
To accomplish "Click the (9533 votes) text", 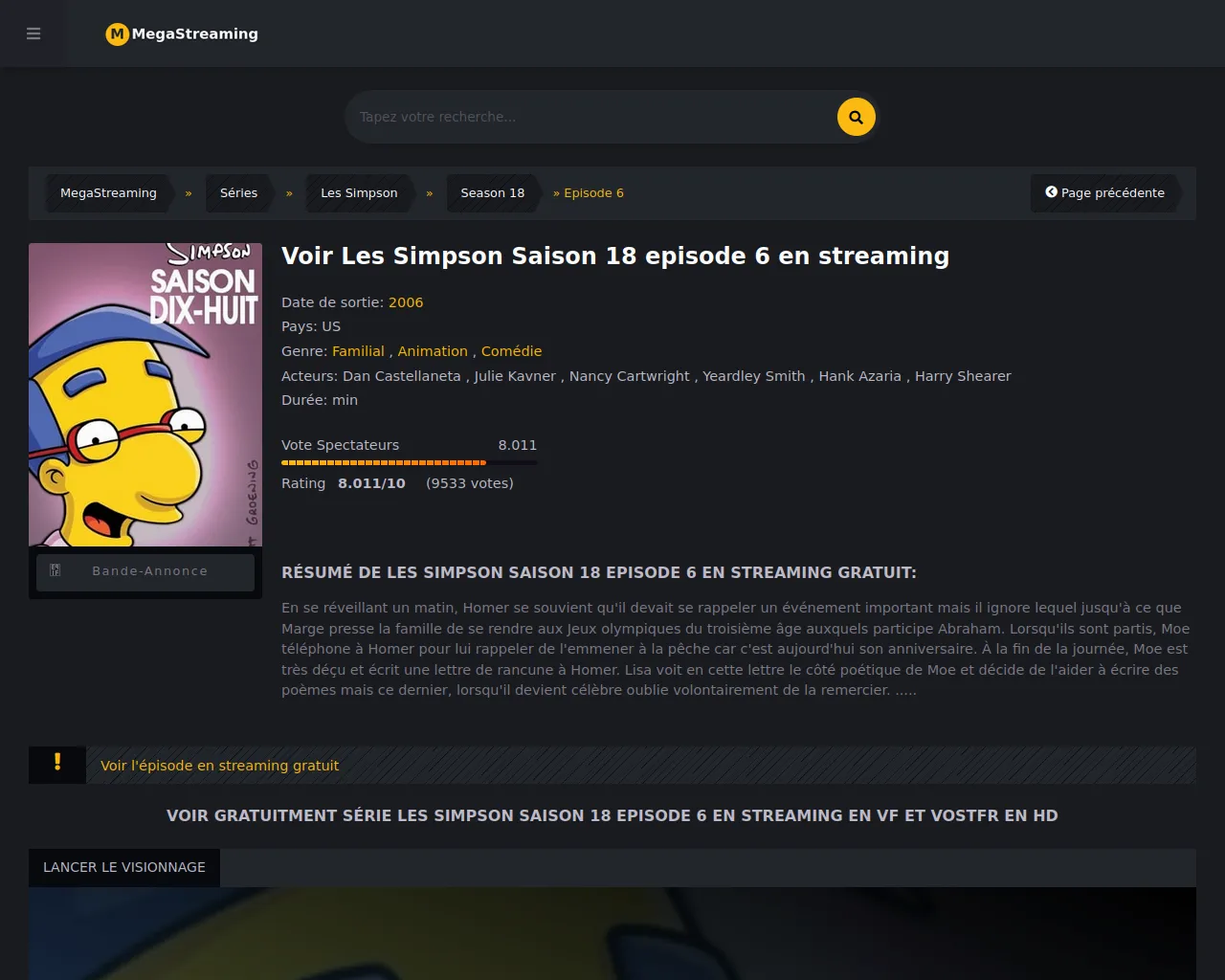I will click(470, 483).
